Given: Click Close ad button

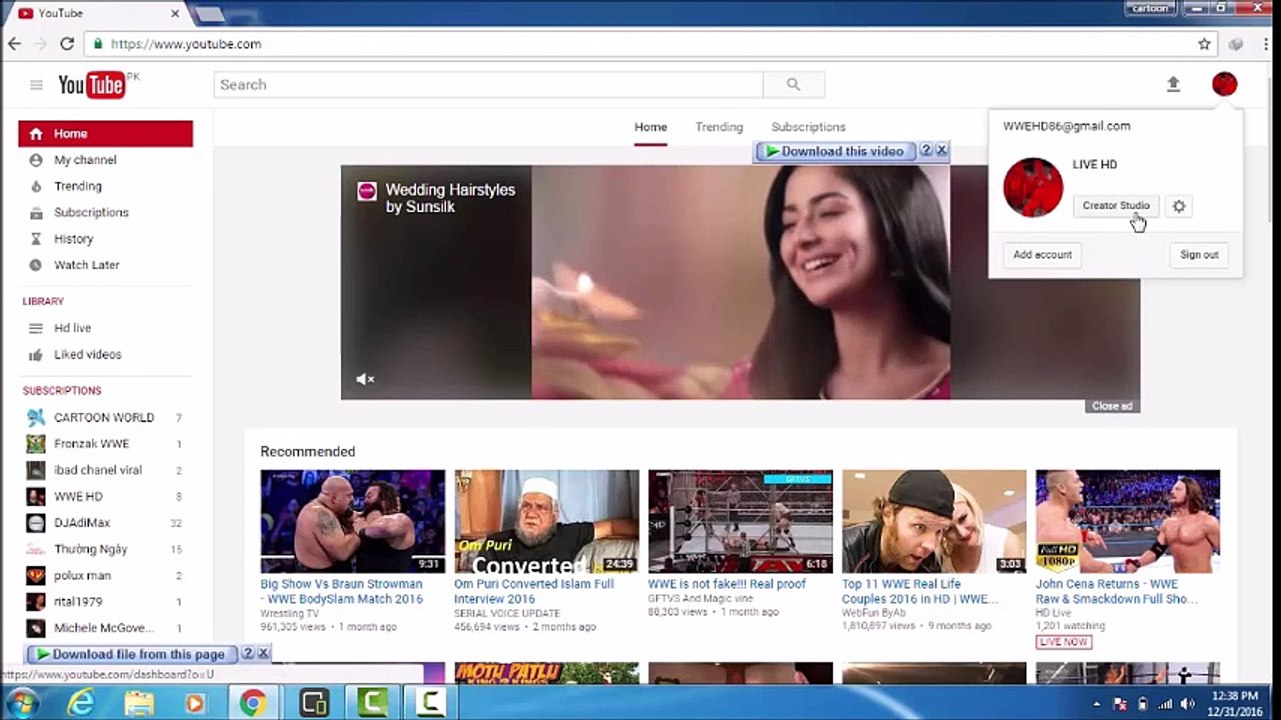Looking at the screenshot, I should (x=1112, y=406).
